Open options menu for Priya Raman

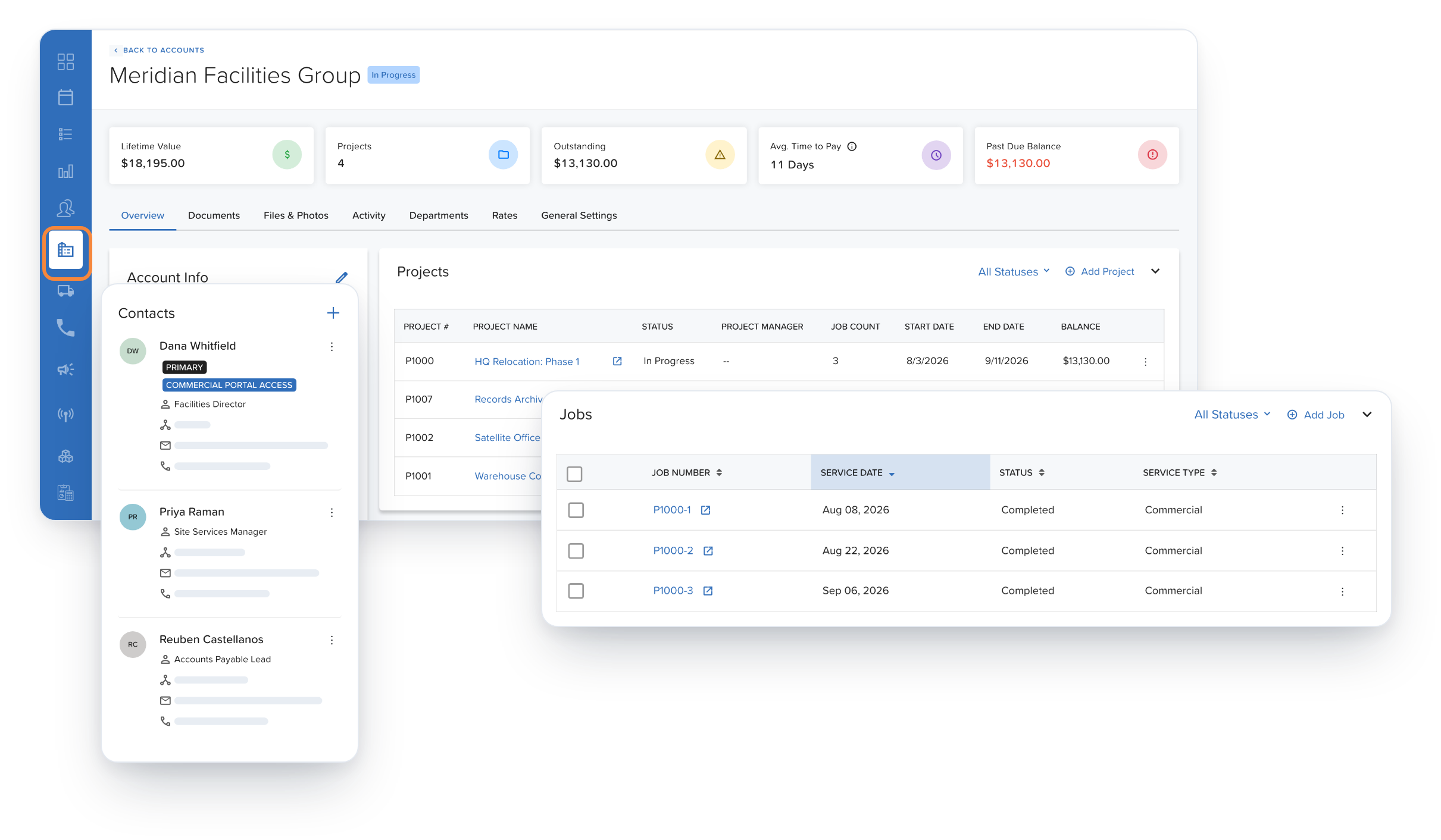click(332, 512)
